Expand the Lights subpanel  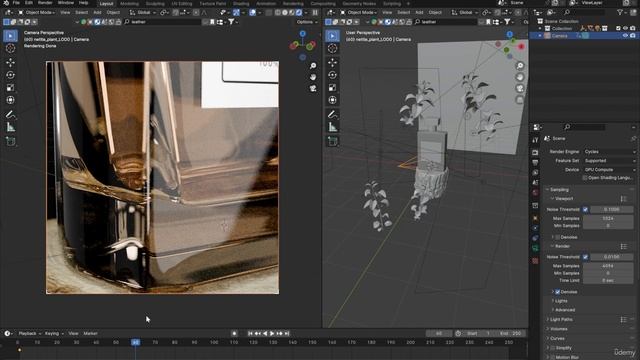click(x=560, y=301)
